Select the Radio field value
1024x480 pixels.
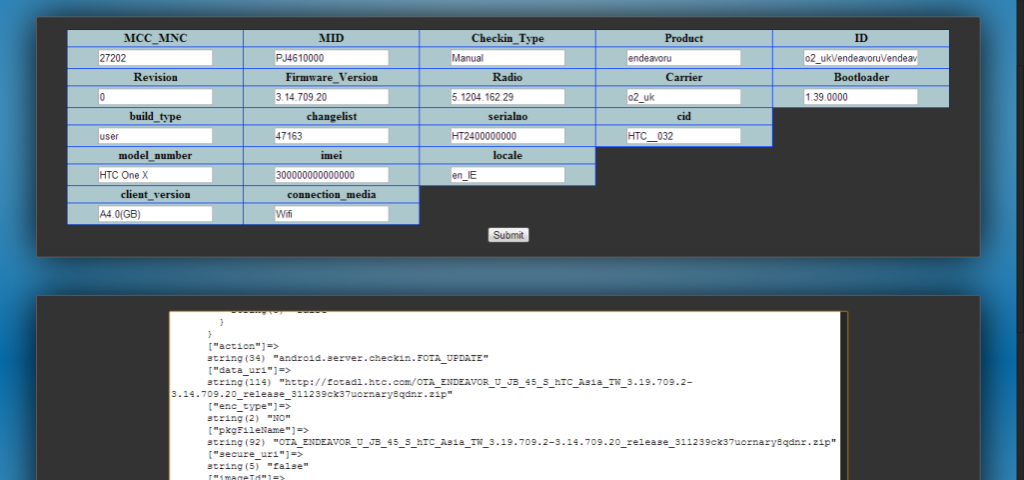click(x=507, y=97)
